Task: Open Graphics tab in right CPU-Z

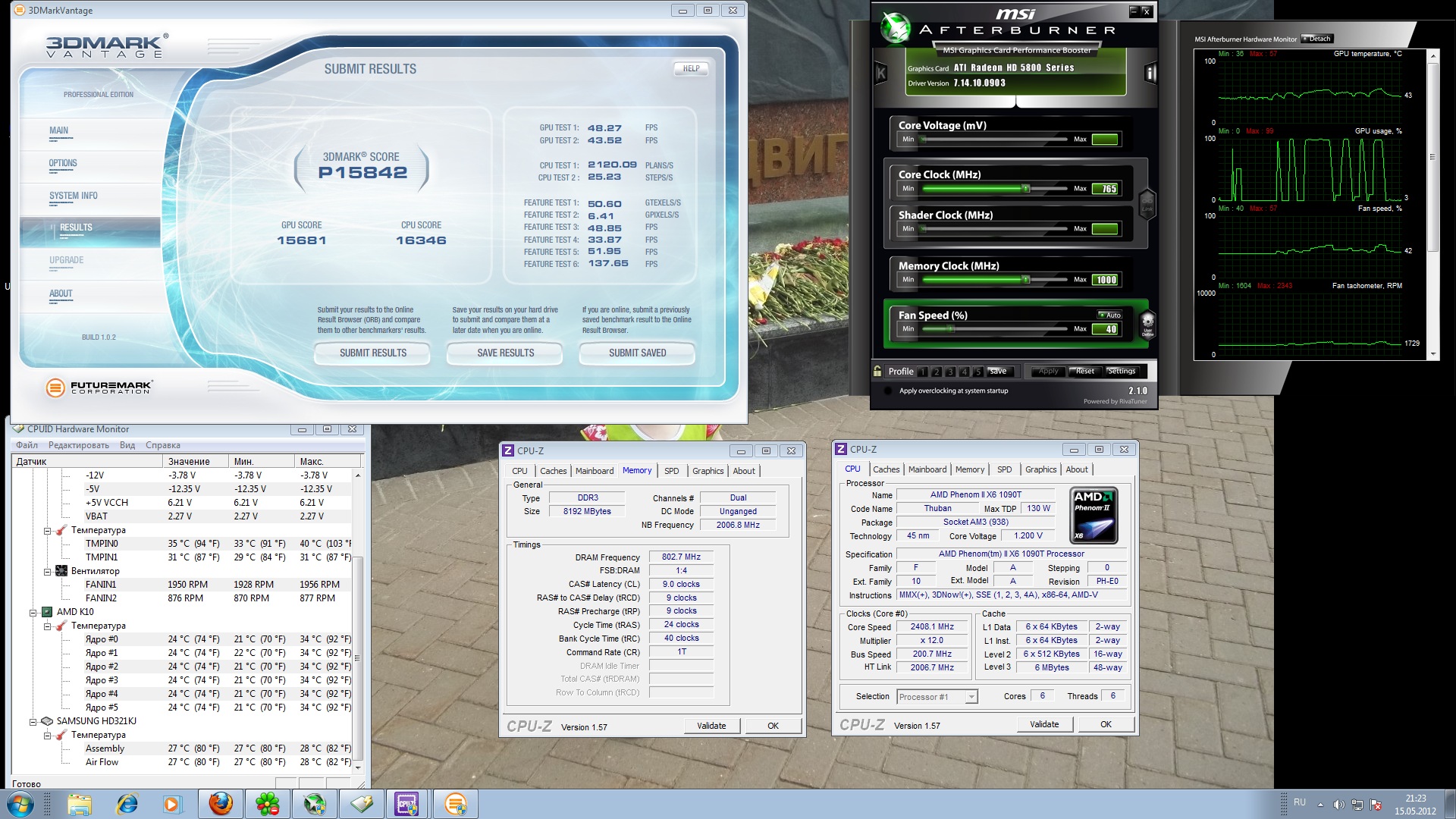Action: click(x=1040, y=469)
